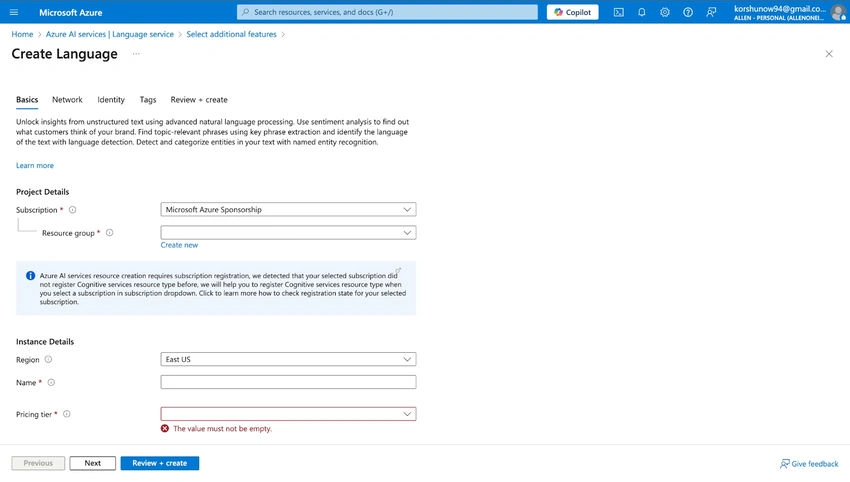Open the notifications bell
850x482 pixels.
click(642, 12)
